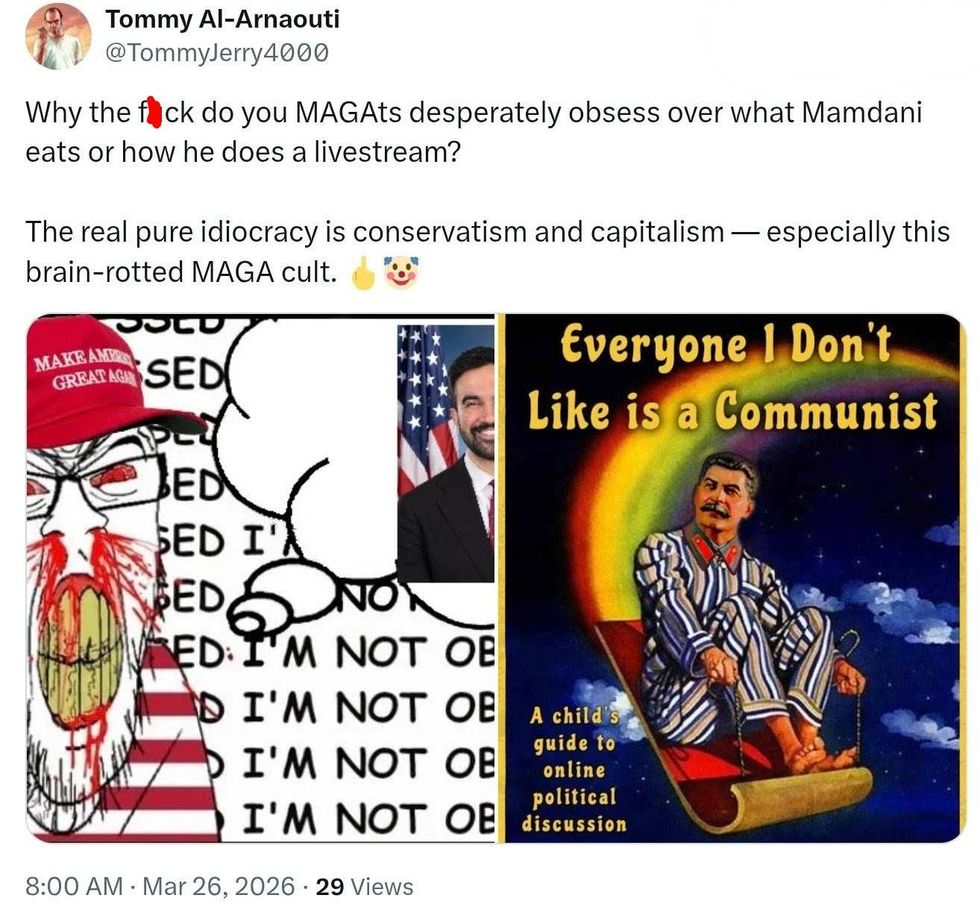
Task: Click the 'brain-rotted MAGA cult' sentence
Action: [181, 272]
